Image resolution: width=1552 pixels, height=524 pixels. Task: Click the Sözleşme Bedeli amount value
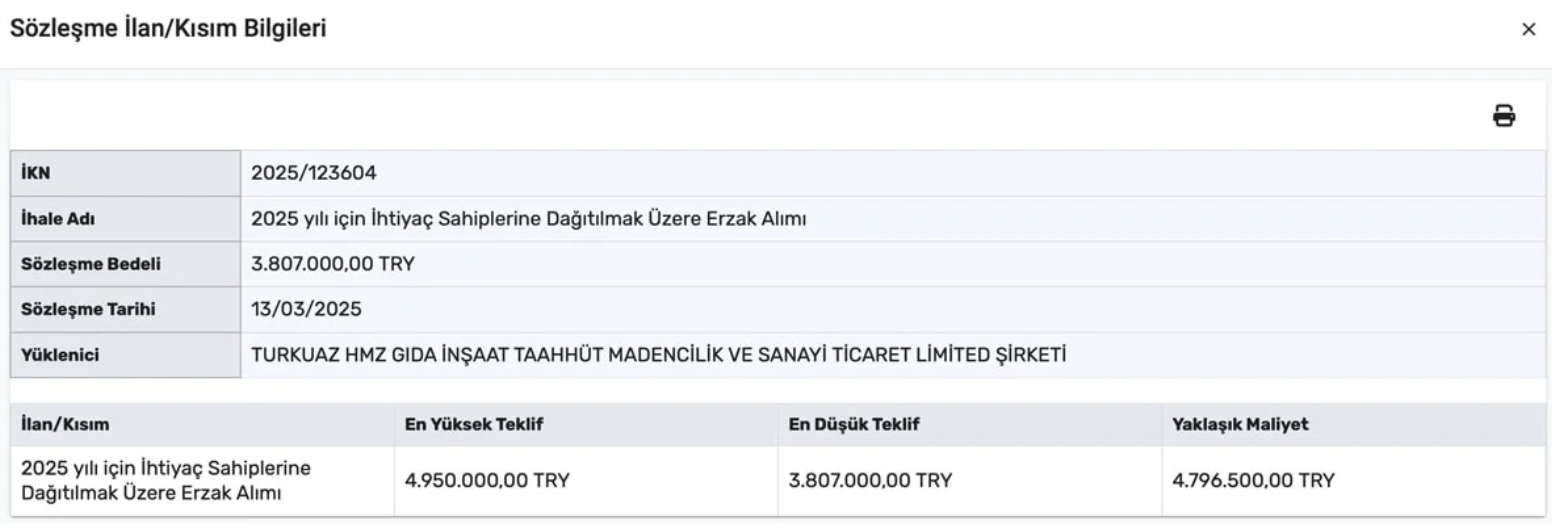pos(332,264)
